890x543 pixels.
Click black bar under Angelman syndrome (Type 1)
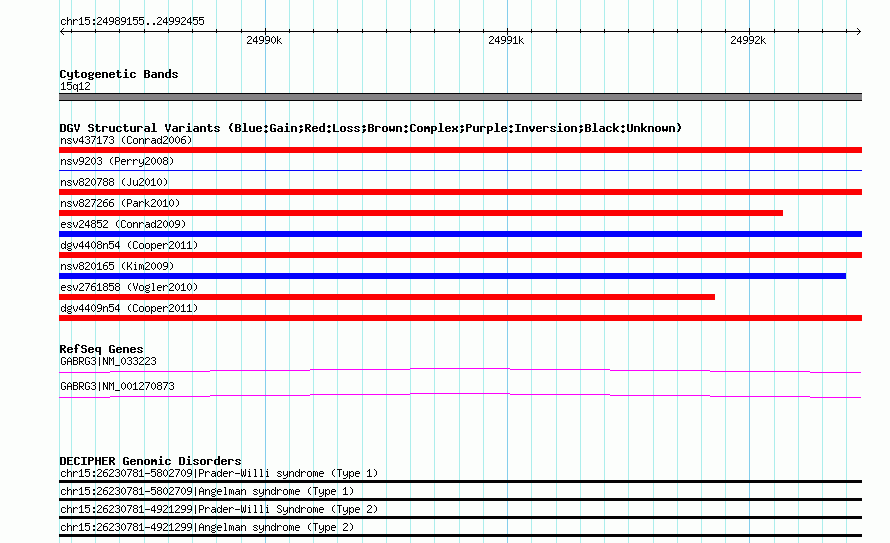460,499
